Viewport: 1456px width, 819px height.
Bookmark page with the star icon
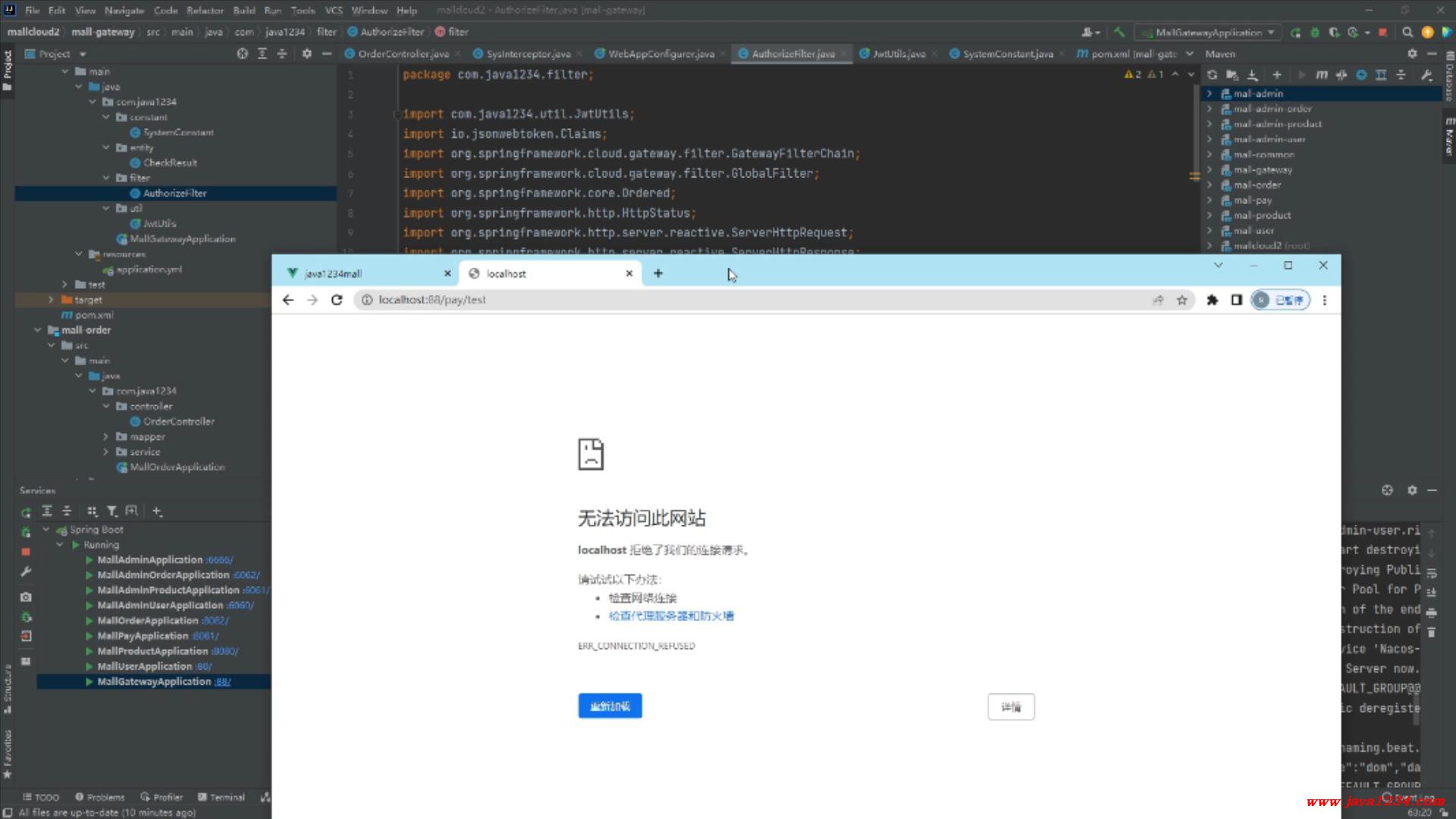tap(1181, 300)
